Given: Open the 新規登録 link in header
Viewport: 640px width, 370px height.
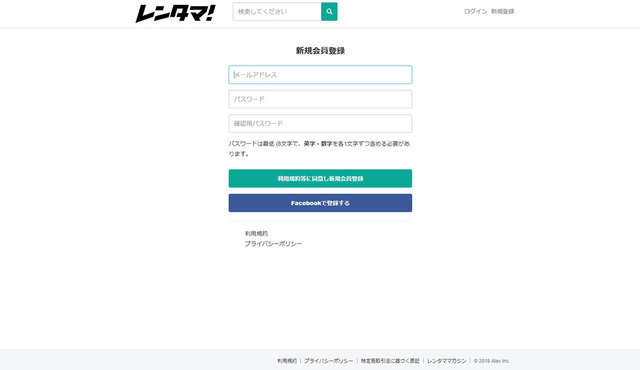Looking at the screenshot, I should click(502, 11).
